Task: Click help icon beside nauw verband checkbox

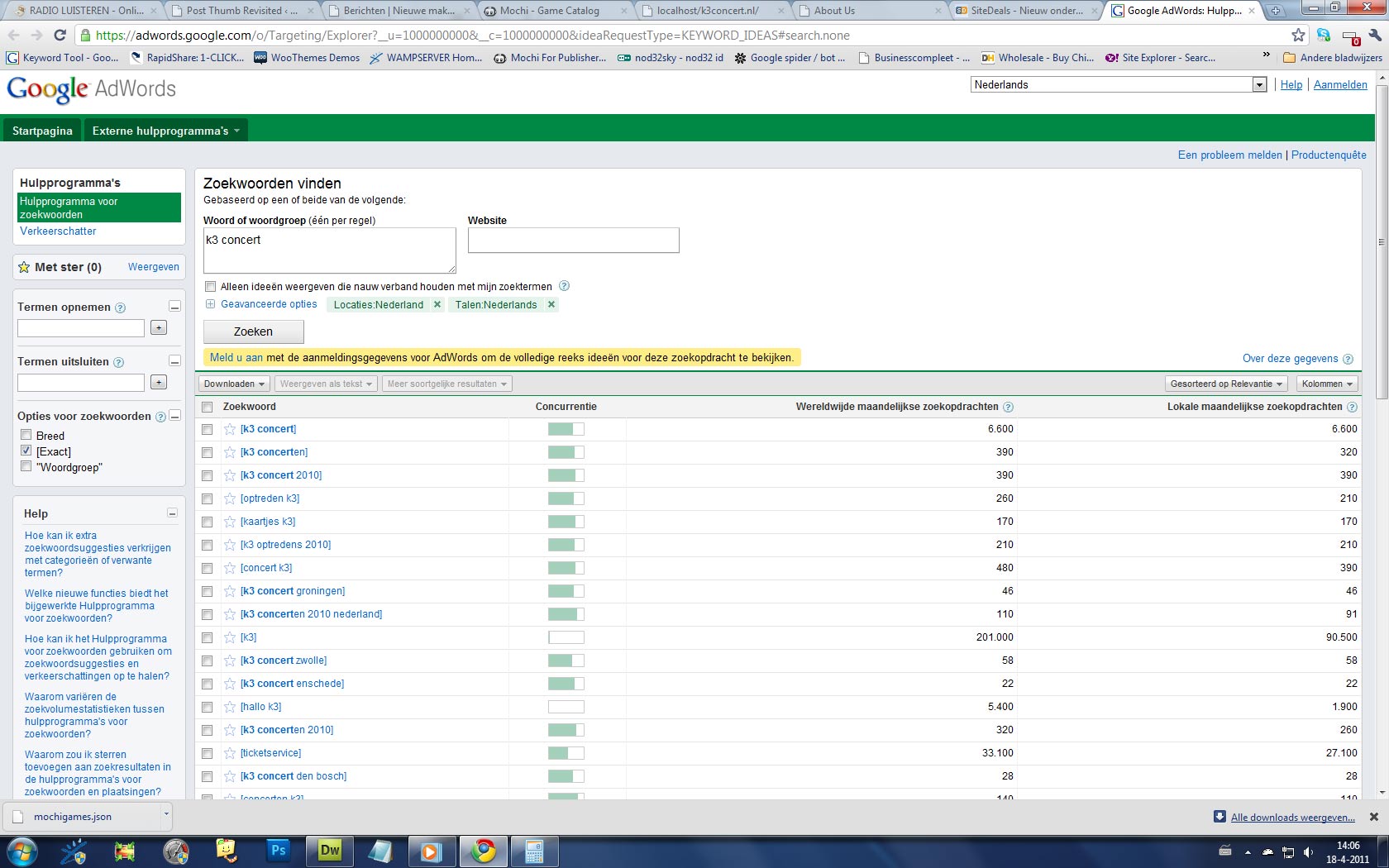Action: pos(564,286)
